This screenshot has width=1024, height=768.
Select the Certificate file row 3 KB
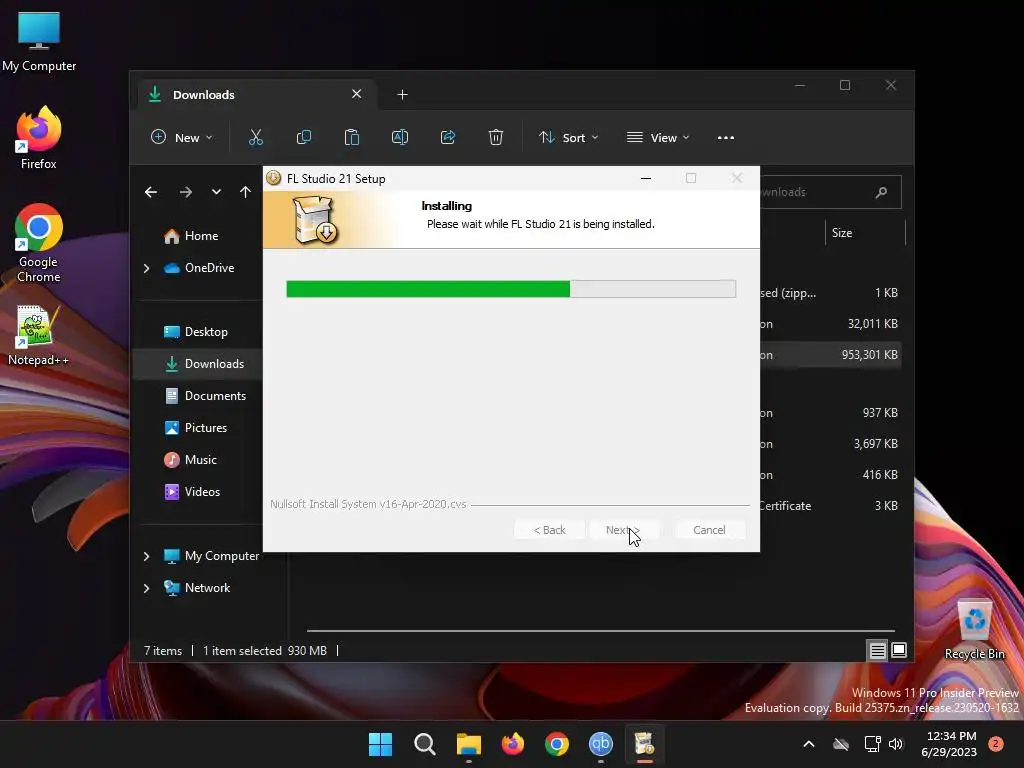coord(829,506)
